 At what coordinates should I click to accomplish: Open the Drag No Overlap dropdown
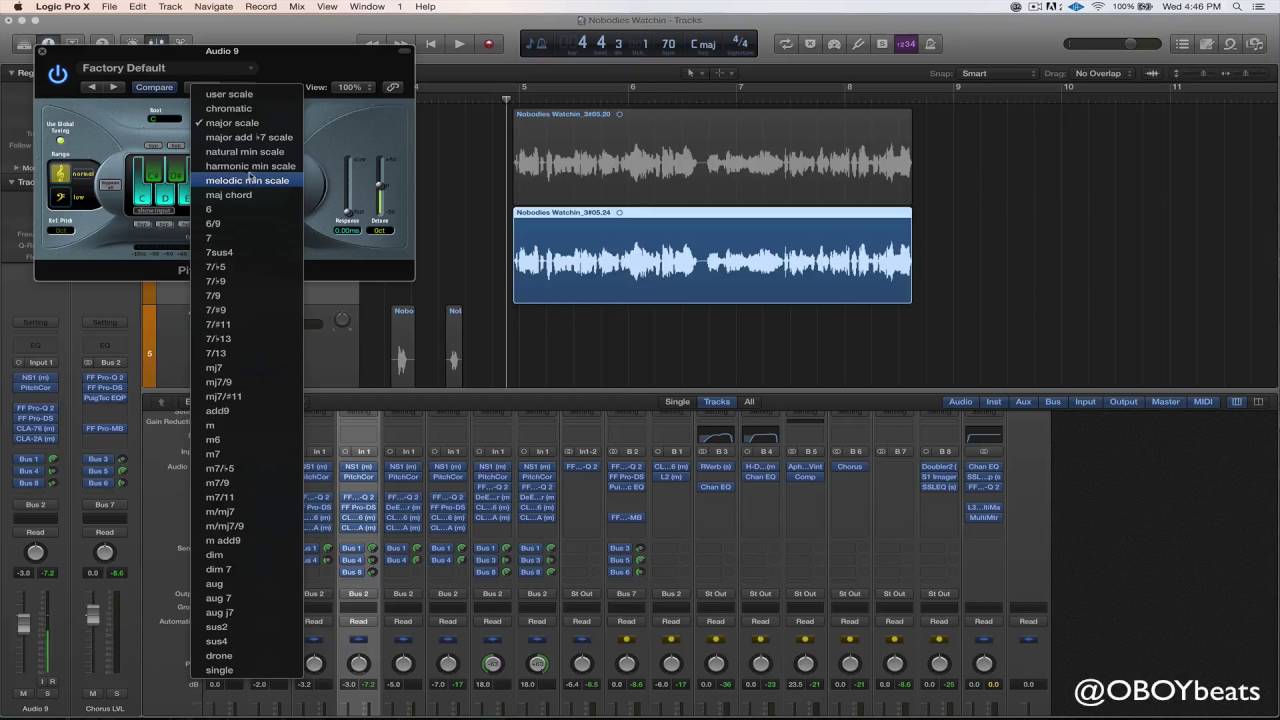tap(1104, 73)
